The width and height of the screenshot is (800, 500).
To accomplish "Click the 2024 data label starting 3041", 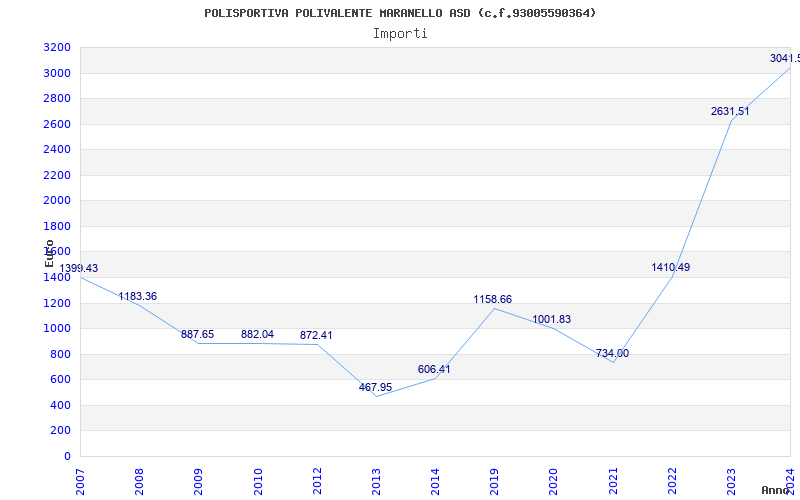I will (x=785, y=59).
